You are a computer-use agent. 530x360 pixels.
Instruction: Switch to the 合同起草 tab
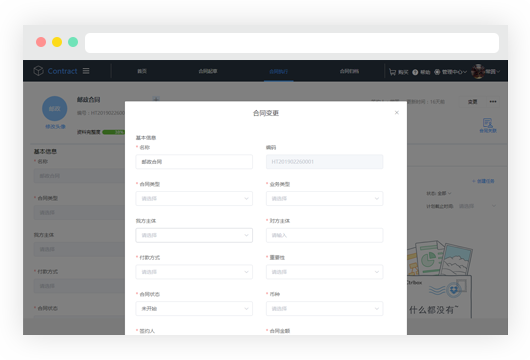208,71
